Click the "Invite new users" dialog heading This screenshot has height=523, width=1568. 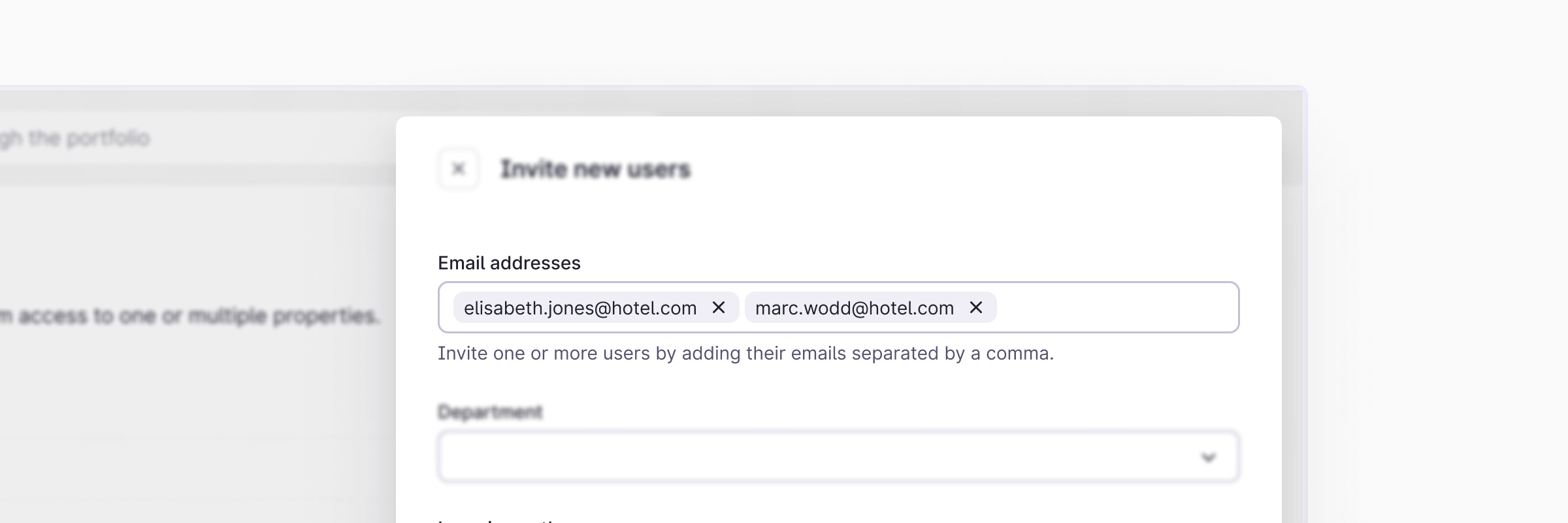tap(595, 169)
